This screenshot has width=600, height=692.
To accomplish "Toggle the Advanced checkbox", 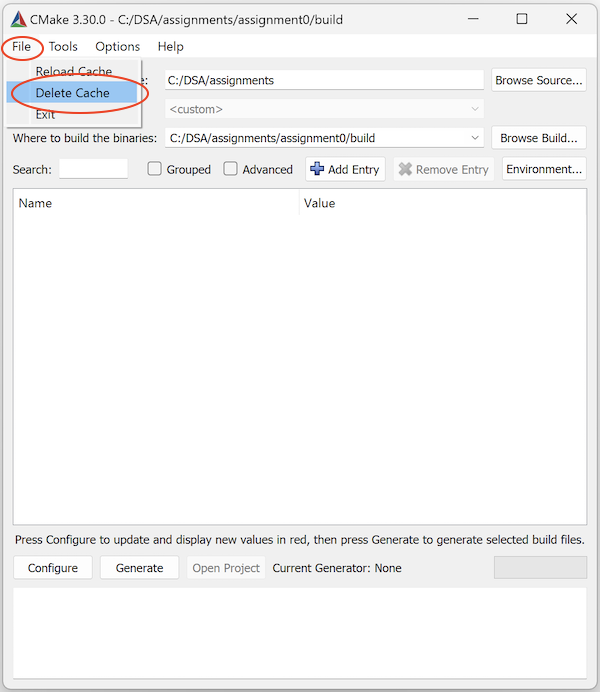I will (231, 169).
